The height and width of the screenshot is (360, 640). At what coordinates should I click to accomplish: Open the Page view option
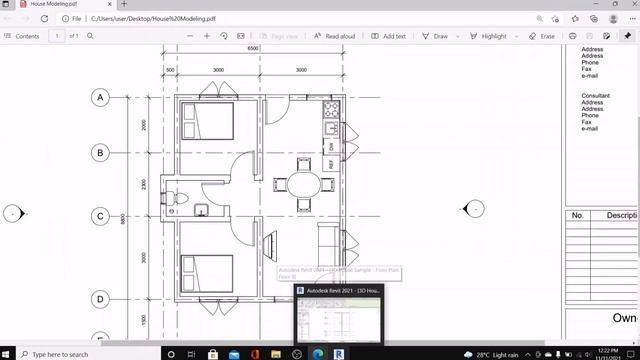(279, 36)
